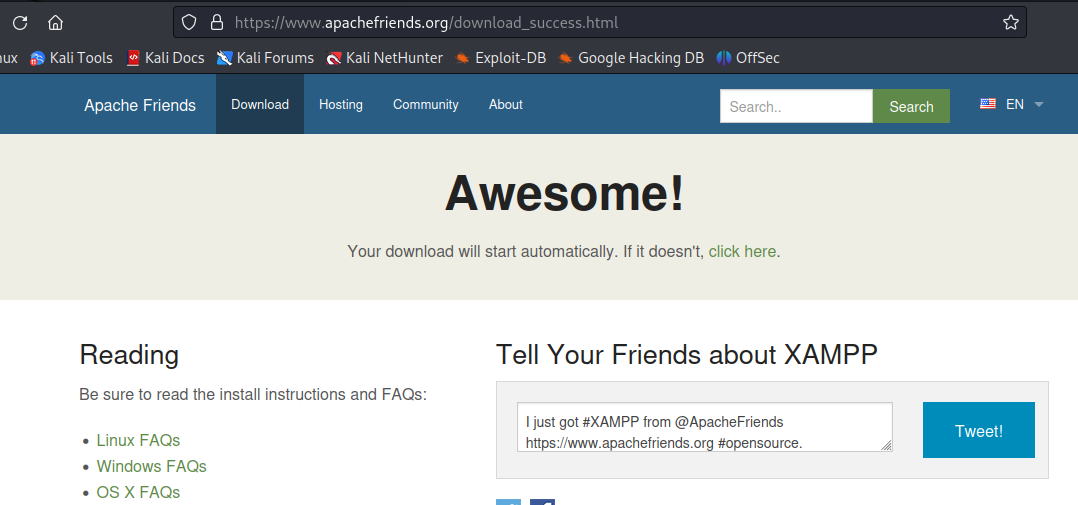The width and height of the screenshot is (1078, 505).
Task: Bookmark this page with the star icon
Action: click(x=1010, y=23)
